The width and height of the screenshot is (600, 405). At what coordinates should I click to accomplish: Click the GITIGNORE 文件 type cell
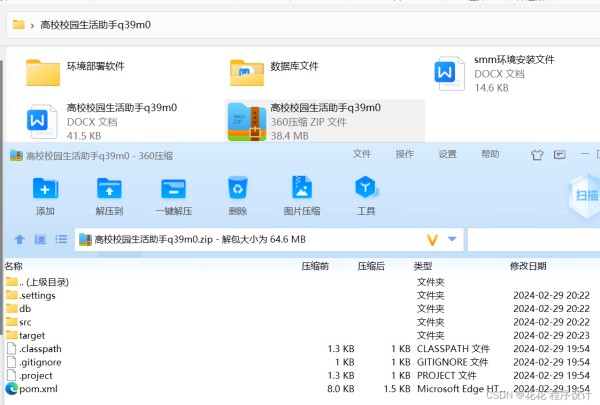[x=452, y=362]
